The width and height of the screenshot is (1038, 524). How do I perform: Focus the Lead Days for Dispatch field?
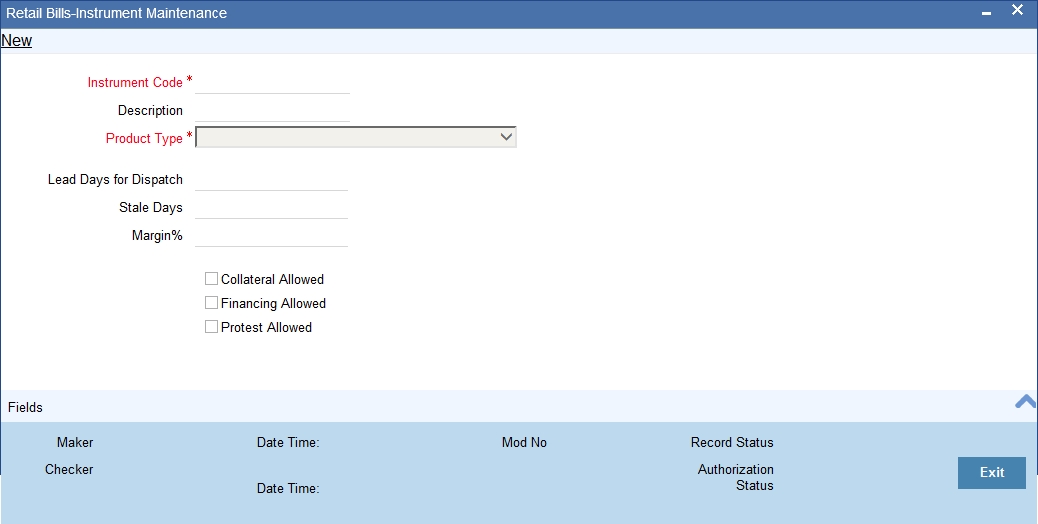click(x=271, y=180)
